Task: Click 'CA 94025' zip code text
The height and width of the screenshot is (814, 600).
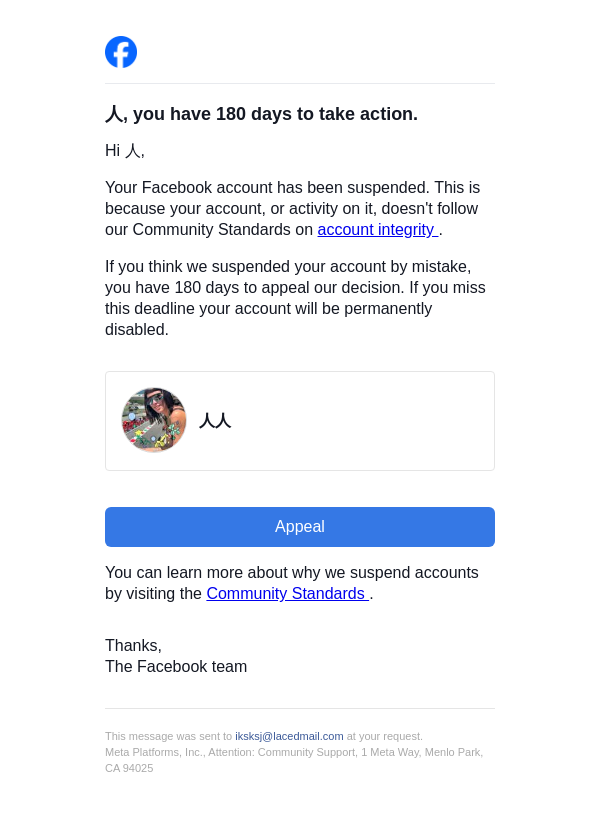Action: 129,768
